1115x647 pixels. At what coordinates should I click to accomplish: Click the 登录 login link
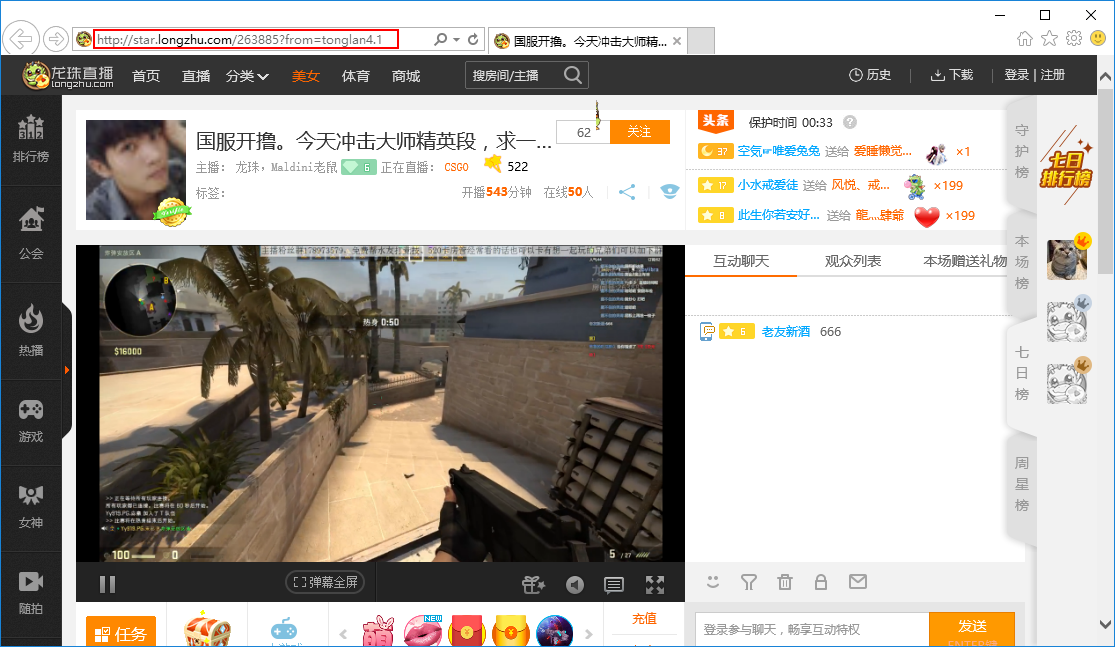click(1016, 75)
